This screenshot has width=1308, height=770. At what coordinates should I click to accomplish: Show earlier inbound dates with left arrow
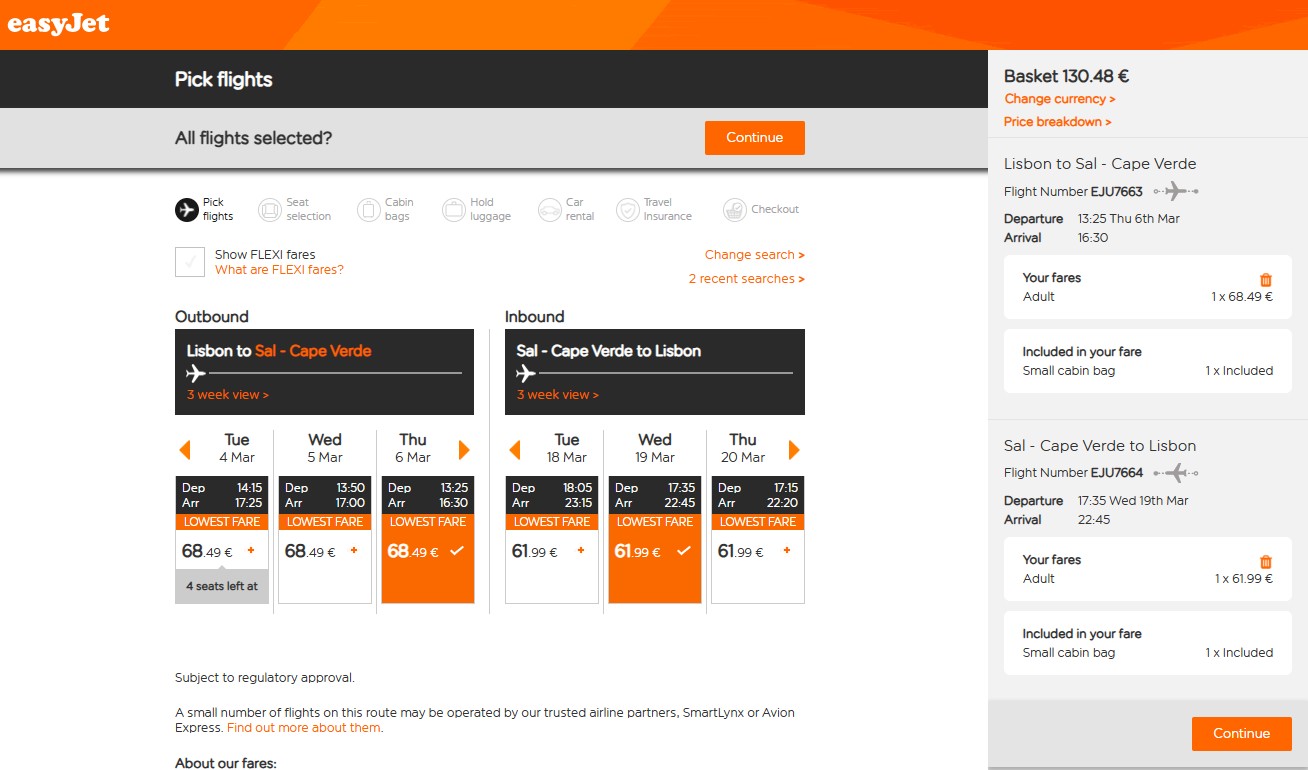515,449
